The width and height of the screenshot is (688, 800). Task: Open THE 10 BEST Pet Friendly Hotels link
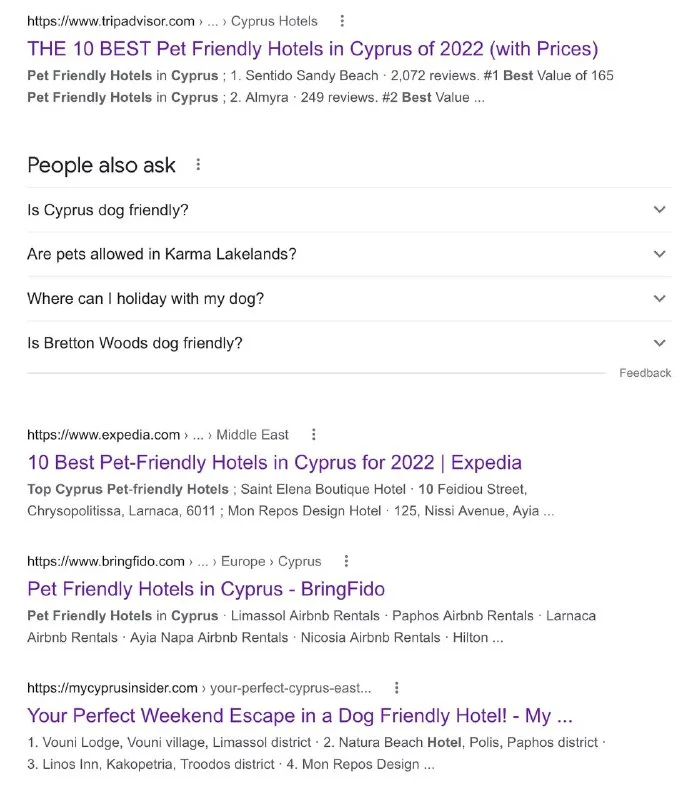(312, 49)
